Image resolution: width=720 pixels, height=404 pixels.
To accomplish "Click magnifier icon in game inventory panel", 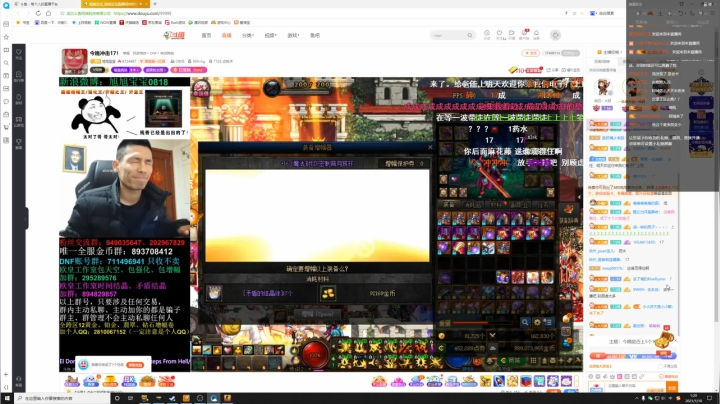I will (x=525, y=322).
